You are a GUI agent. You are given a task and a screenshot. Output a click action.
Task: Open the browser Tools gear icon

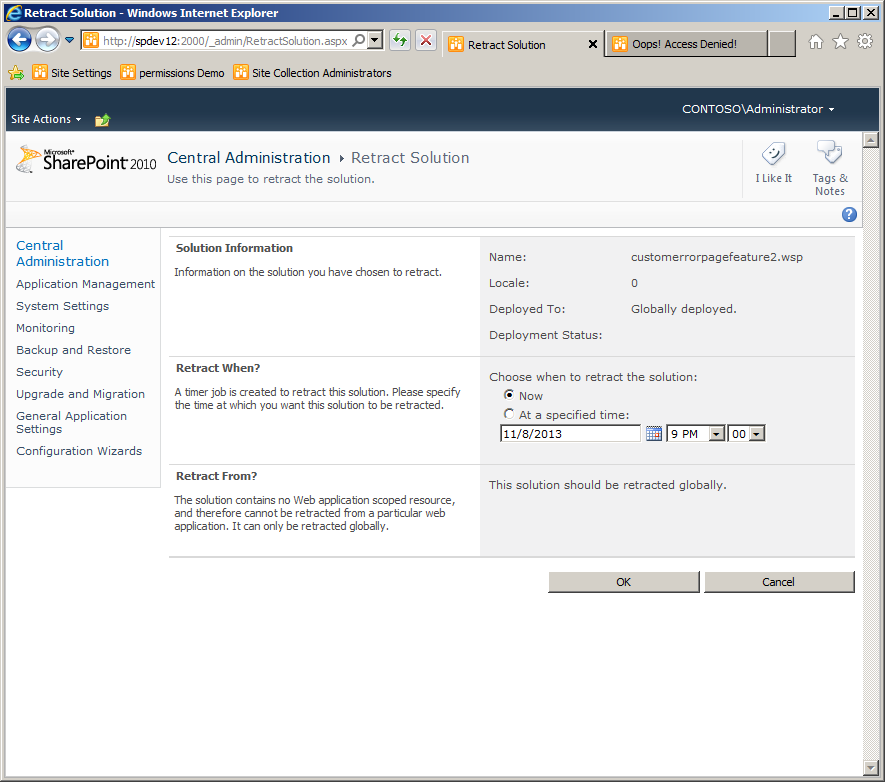coord(865,41)
